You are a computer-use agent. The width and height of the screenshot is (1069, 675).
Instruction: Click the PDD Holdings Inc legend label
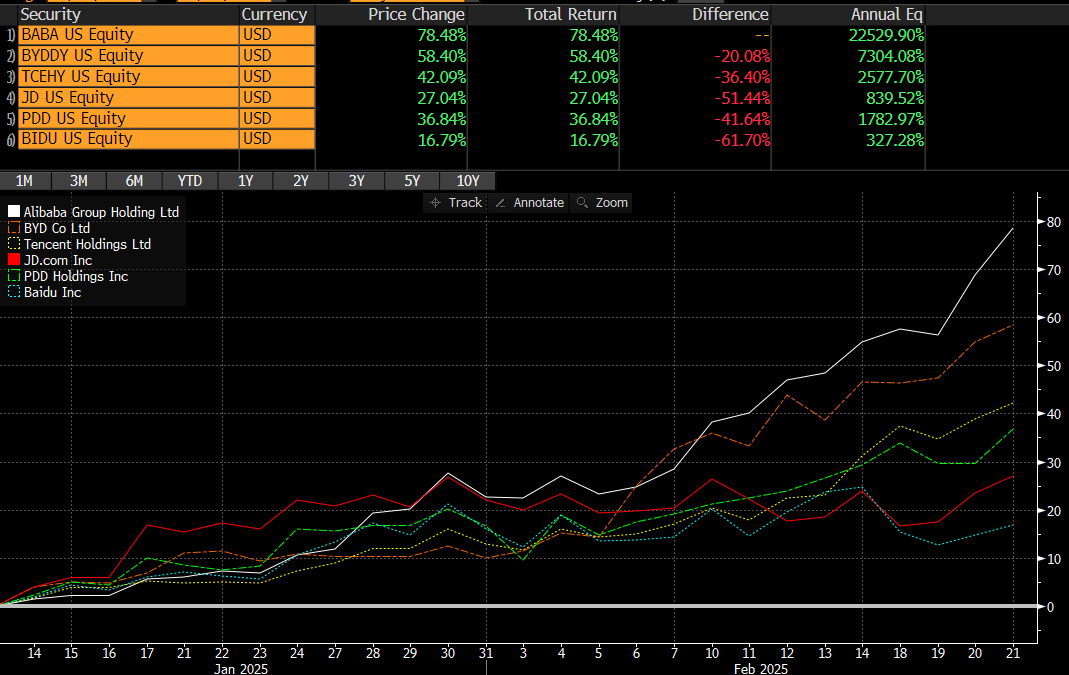(76, 276)
